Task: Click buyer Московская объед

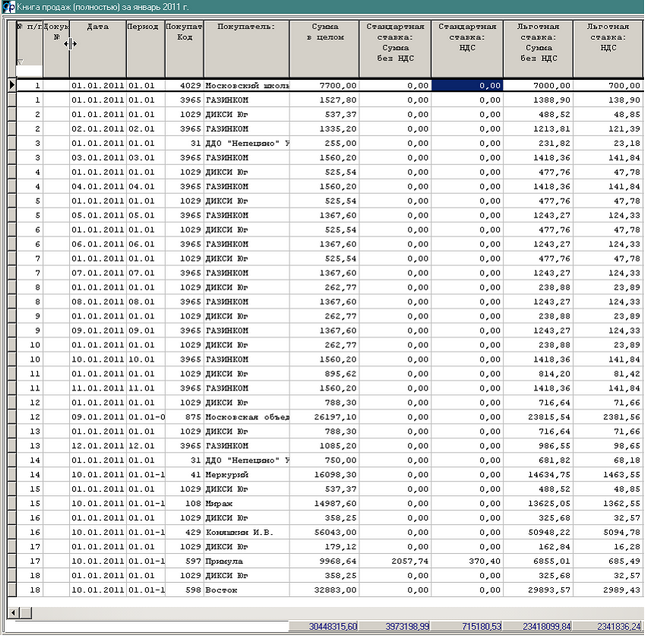Action: point(246,417)
